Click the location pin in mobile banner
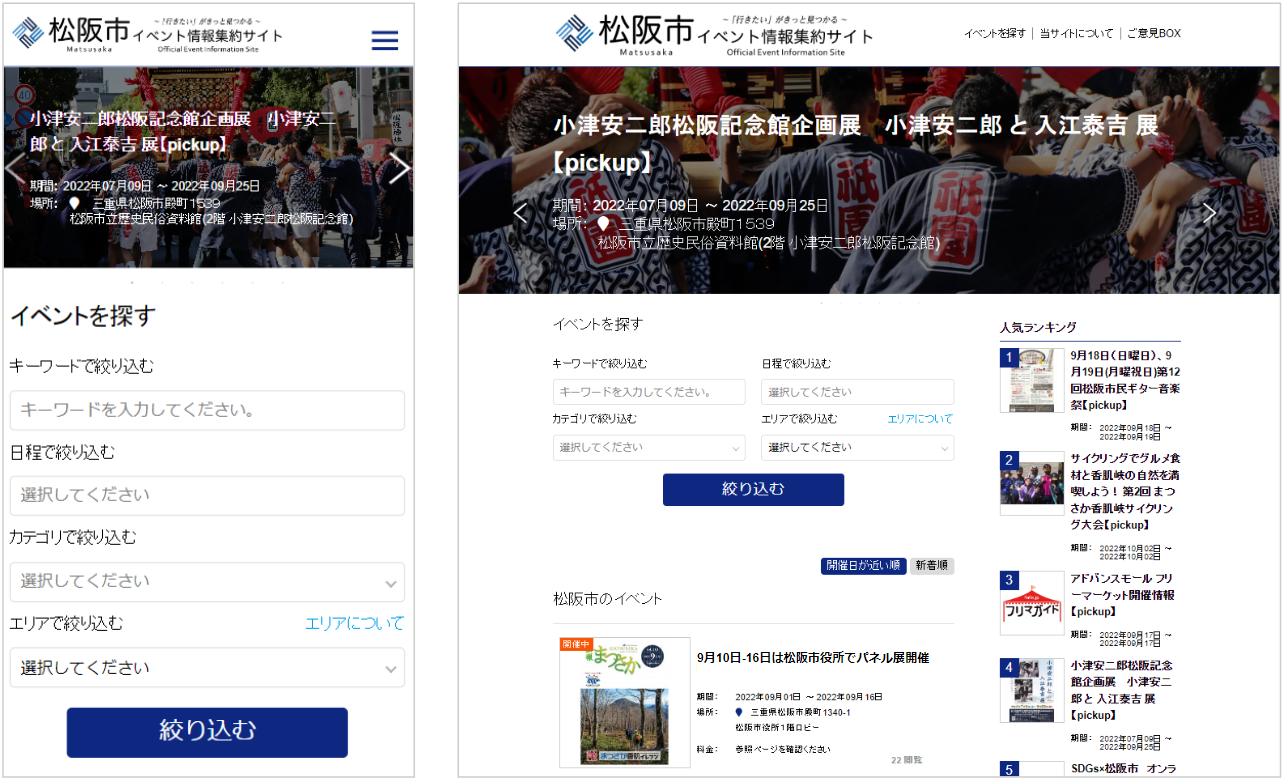The height and width of the screenshot is (778, 1282). [75, 202]
